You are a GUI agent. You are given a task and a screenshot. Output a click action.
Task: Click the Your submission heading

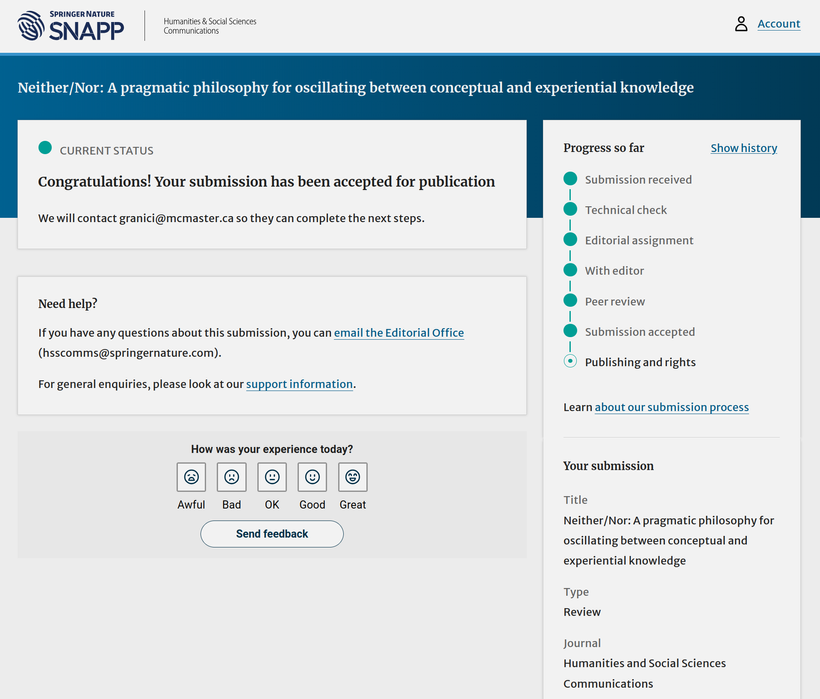[x=608, y=466]
